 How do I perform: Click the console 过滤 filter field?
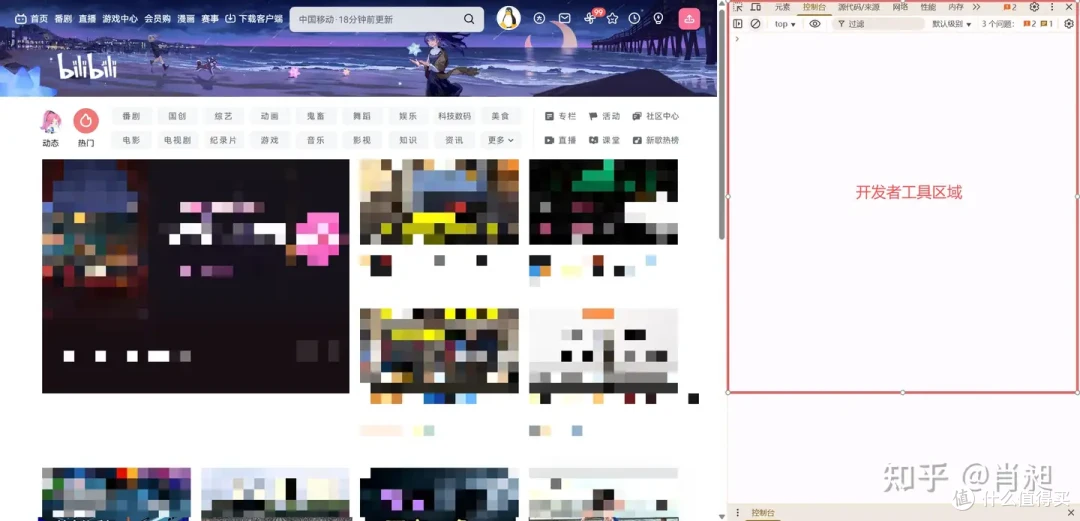coord(878,23)
